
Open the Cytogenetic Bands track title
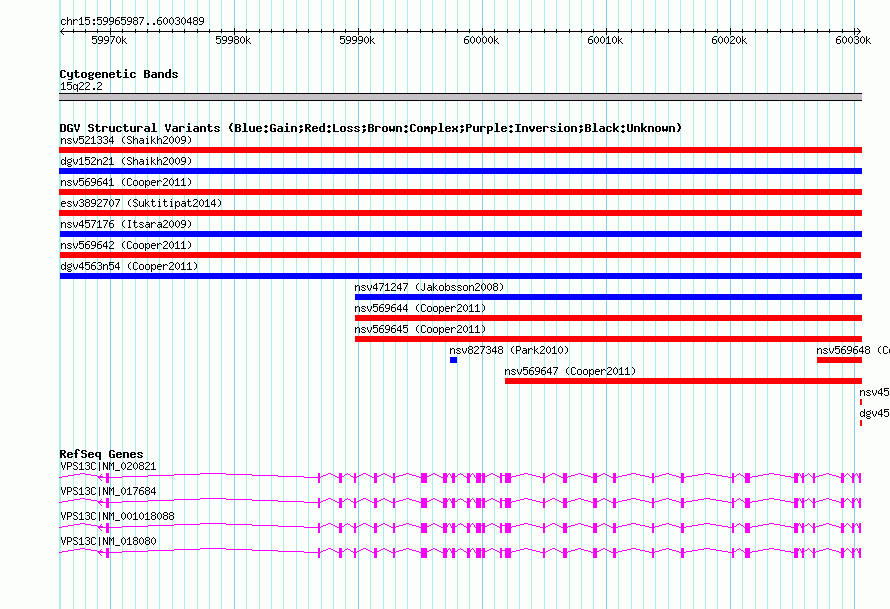click(x=119, y=74)
